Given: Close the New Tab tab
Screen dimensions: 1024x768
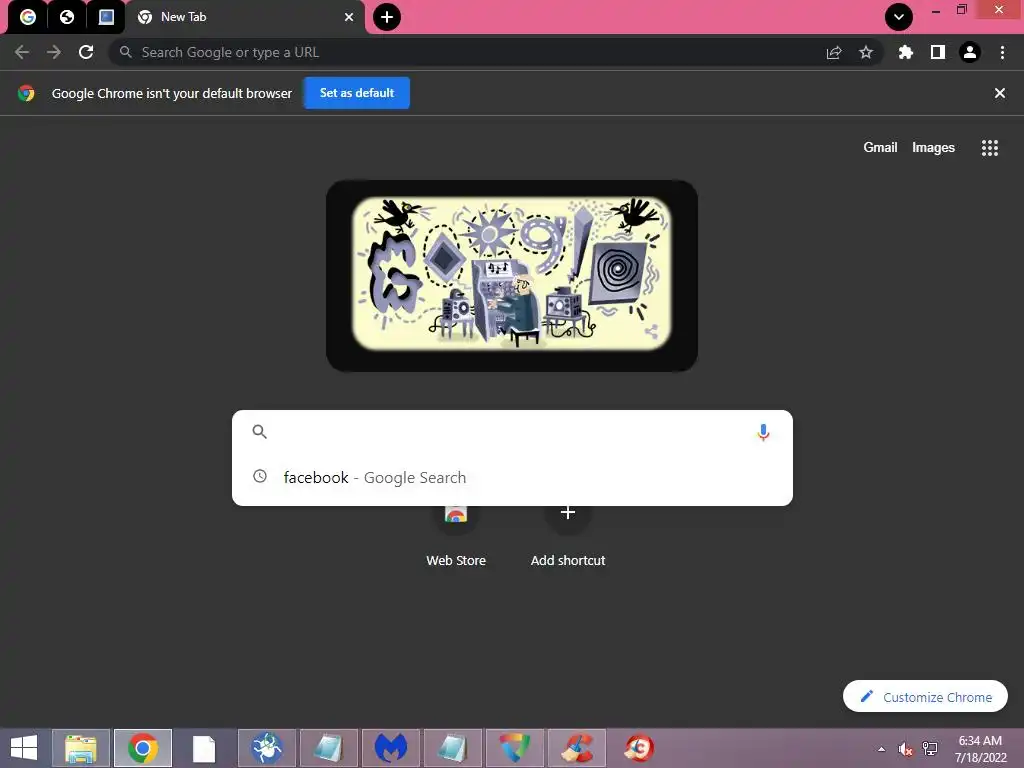Looking at the screenshot, I should [349, 17].
